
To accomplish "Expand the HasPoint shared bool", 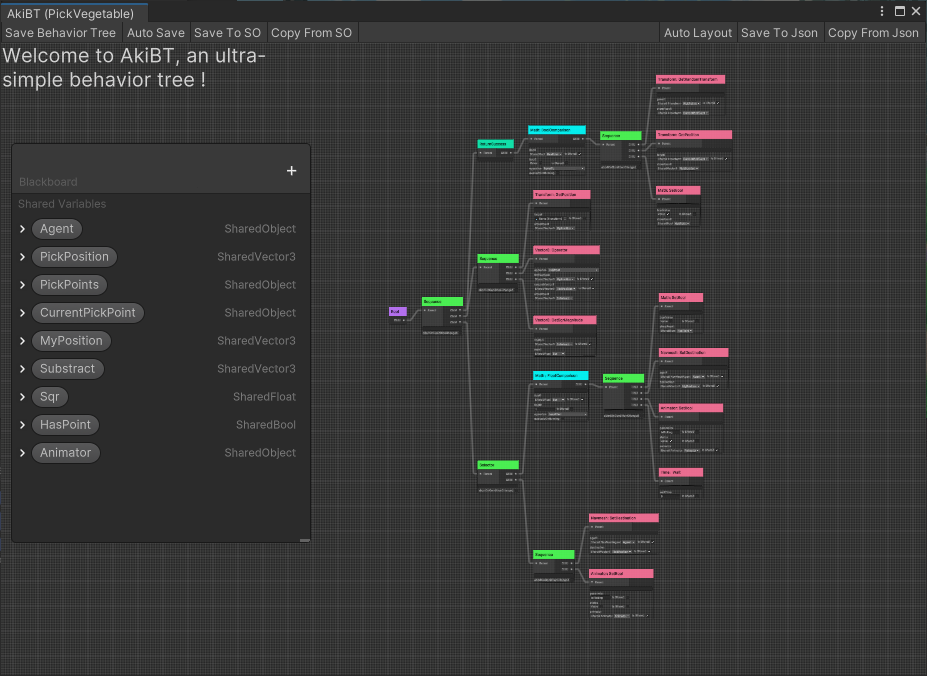I will pos(22,425).
